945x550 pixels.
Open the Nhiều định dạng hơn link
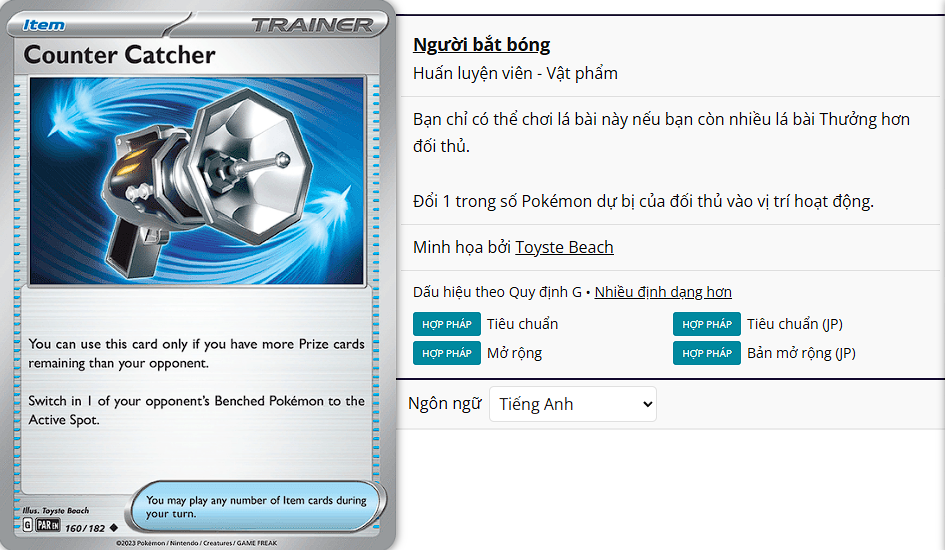(663, 292)
